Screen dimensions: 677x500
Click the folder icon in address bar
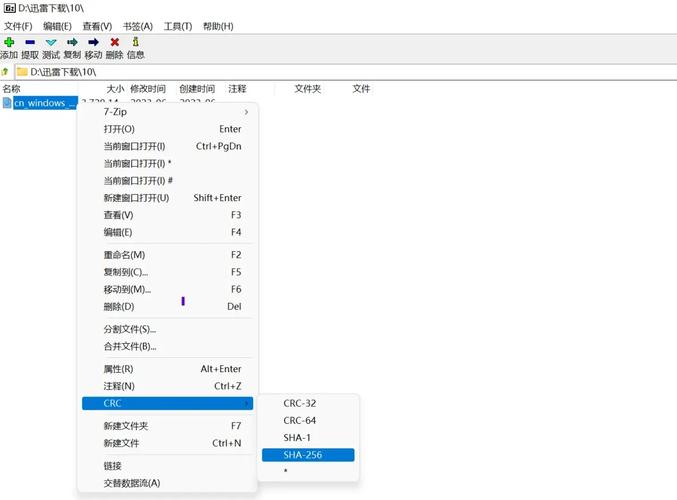click(x=22, y=72)
